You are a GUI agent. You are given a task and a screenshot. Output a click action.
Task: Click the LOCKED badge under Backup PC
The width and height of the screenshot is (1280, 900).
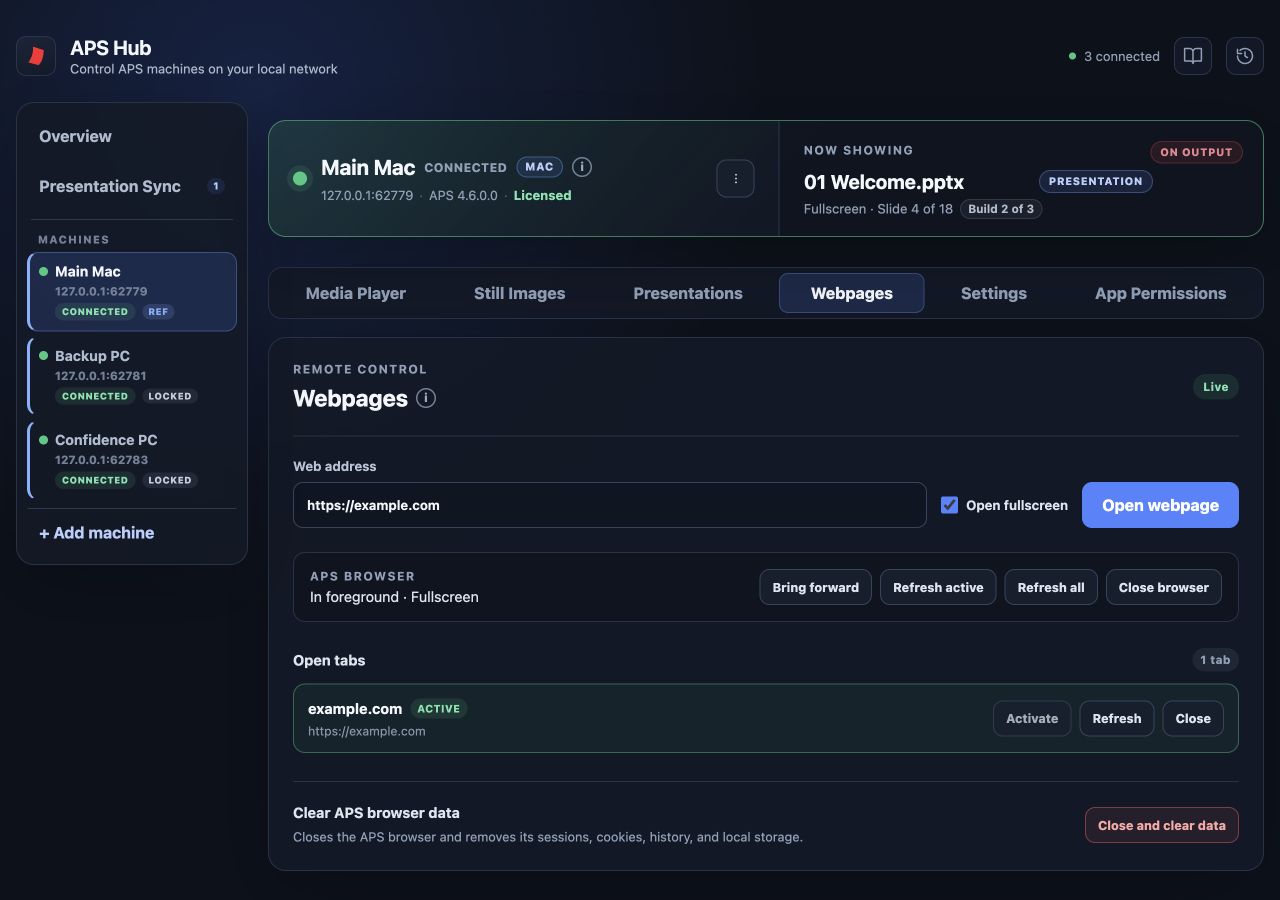[x=170, y=396]
